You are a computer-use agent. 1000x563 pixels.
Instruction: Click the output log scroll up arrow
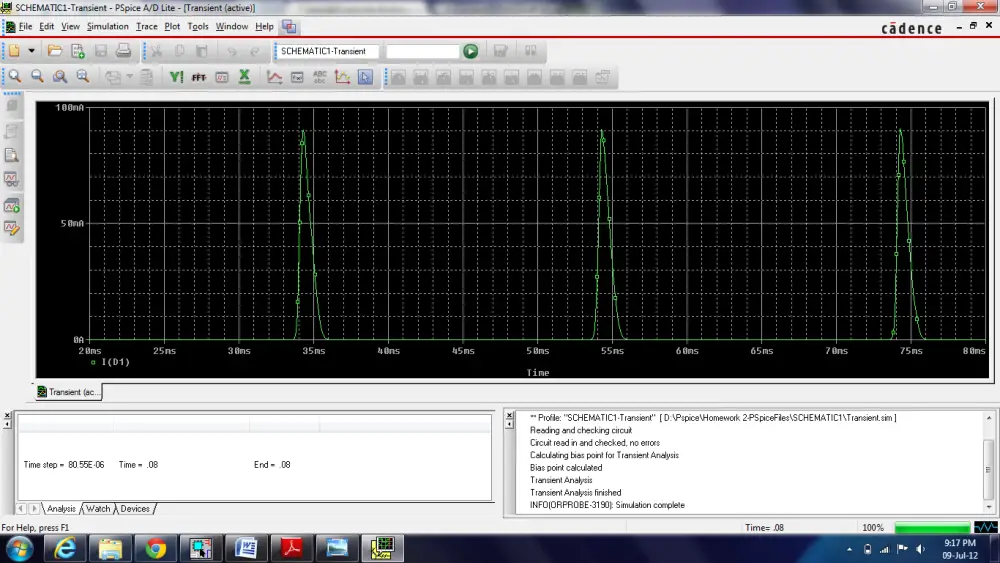[989, 418]
